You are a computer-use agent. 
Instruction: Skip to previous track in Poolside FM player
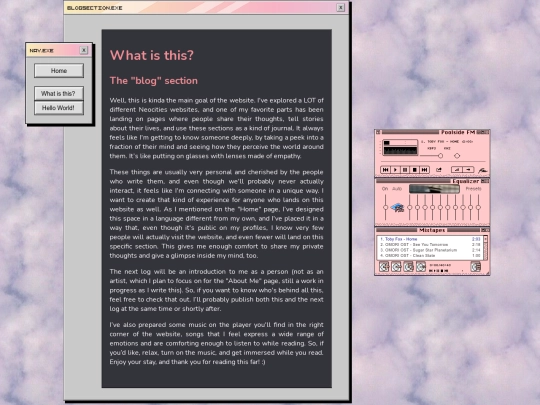click(385, 169)
